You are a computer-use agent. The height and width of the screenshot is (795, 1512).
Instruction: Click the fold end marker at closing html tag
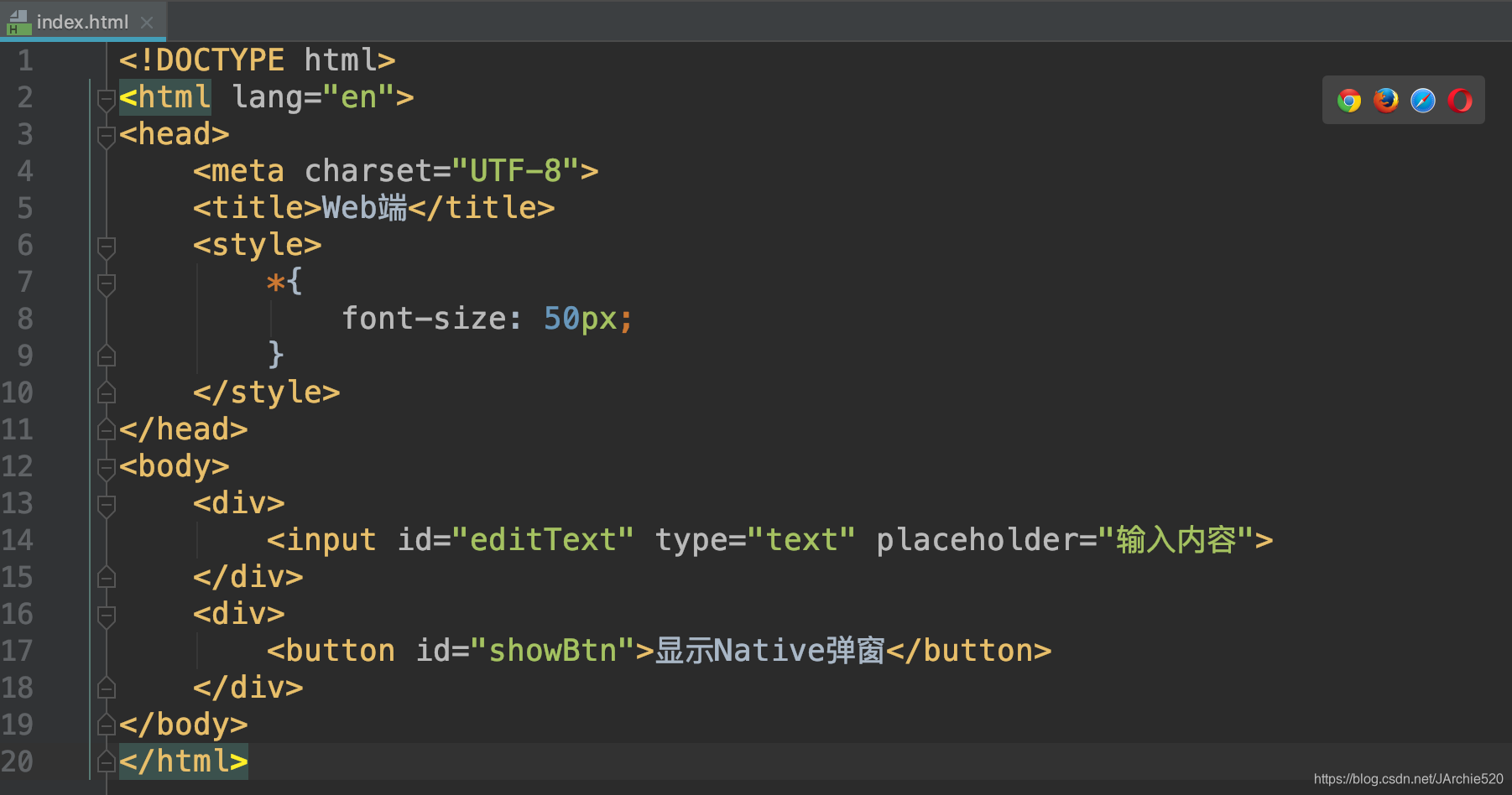coord(106,761)
